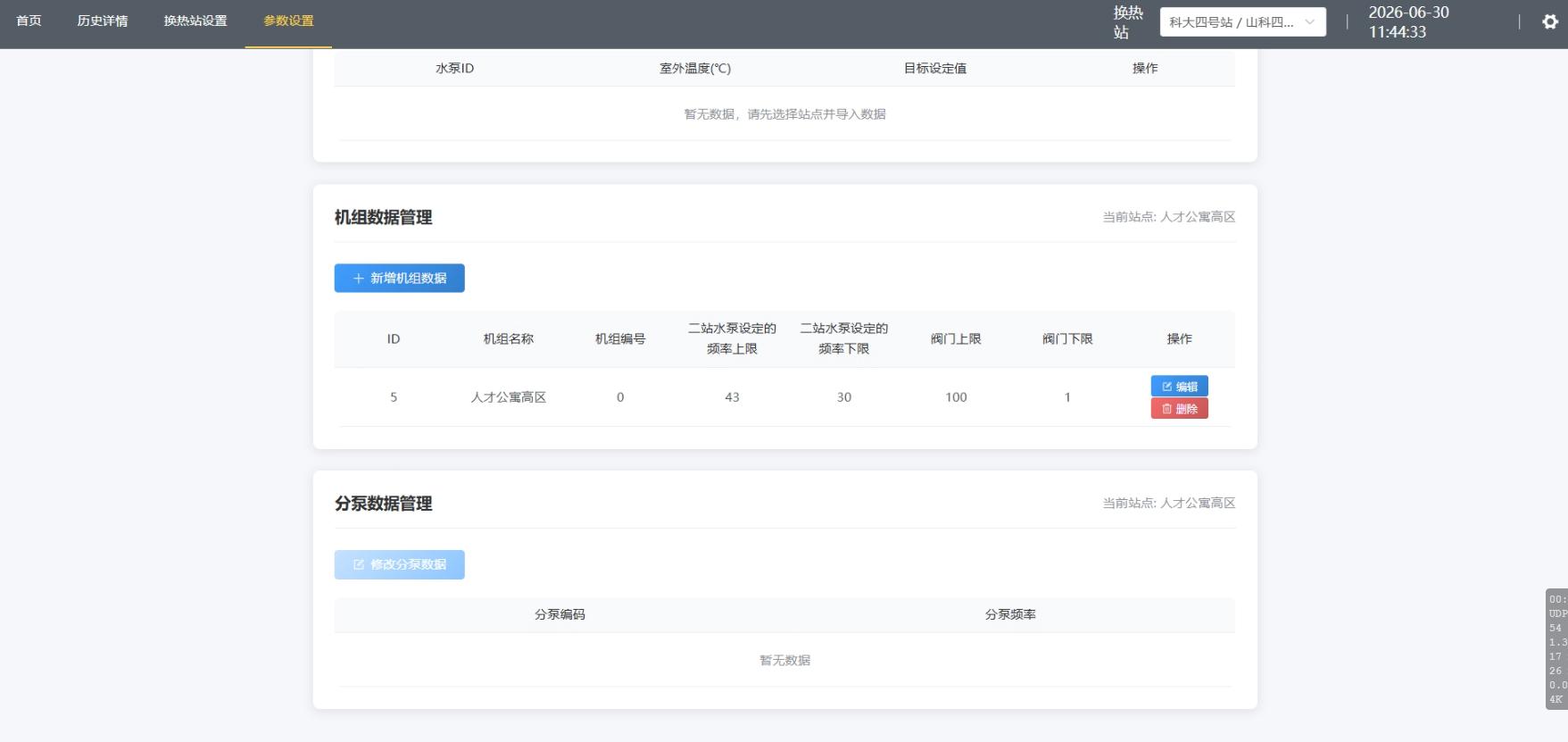
Task: Expand the 换热站 station dropdown
Action: pos(1242,22)
